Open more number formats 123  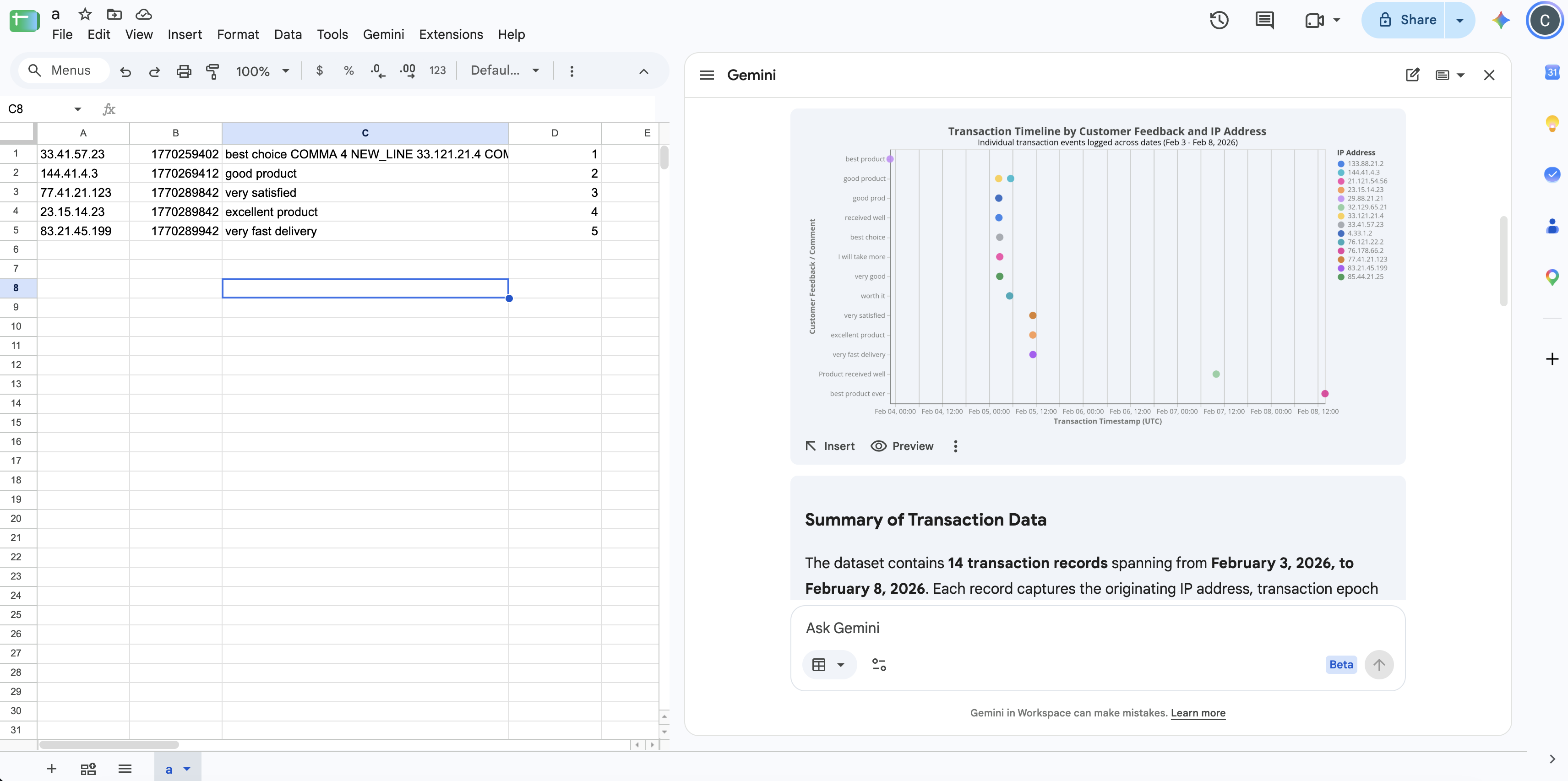438,71
